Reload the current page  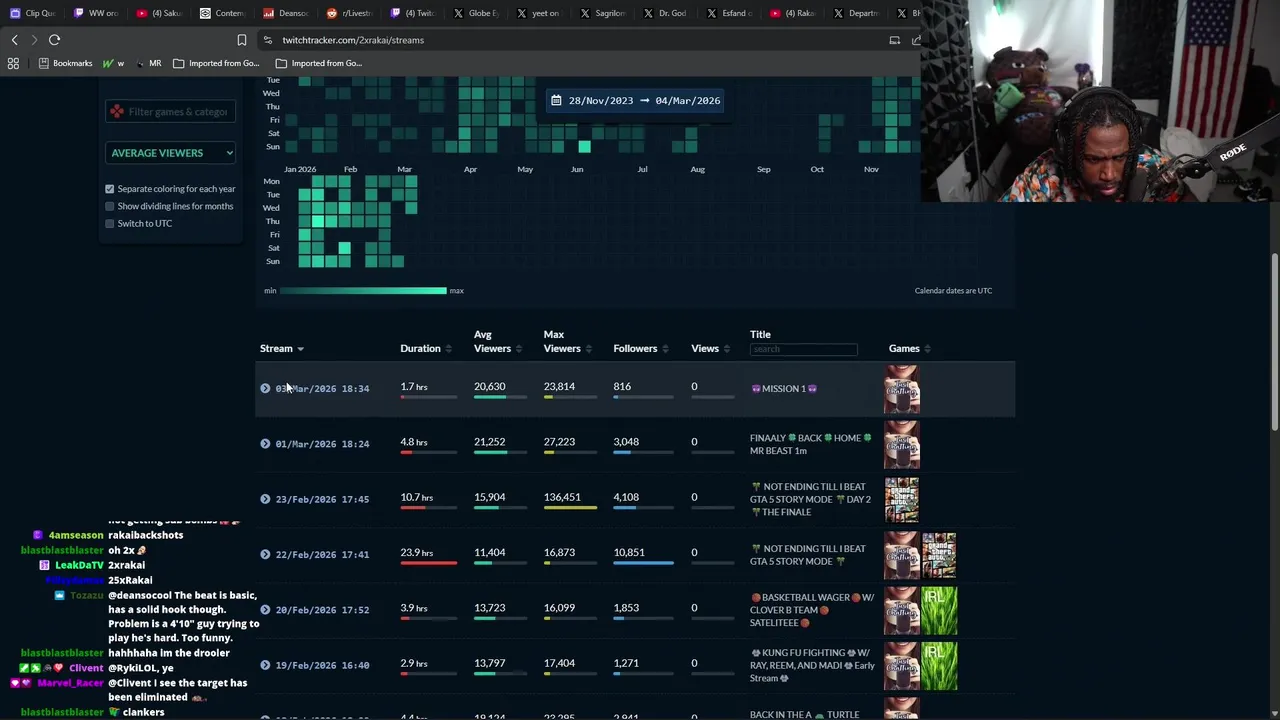pos(54,40)
